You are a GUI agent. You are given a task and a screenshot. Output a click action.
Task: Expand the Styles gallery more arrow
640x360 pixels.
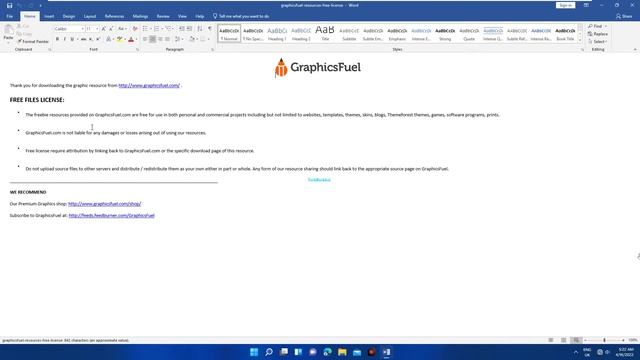[580, 40]
